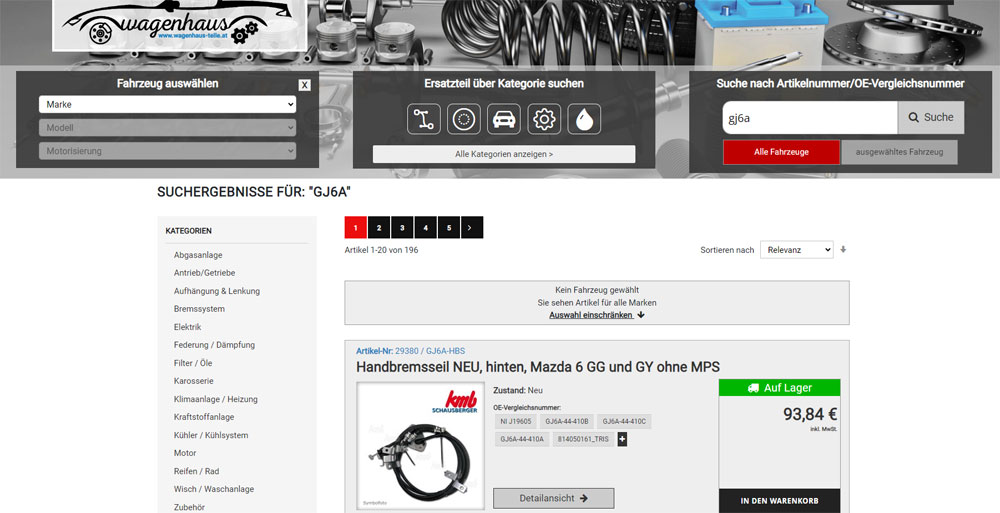Go to results page 3

[x=402, y=228]
